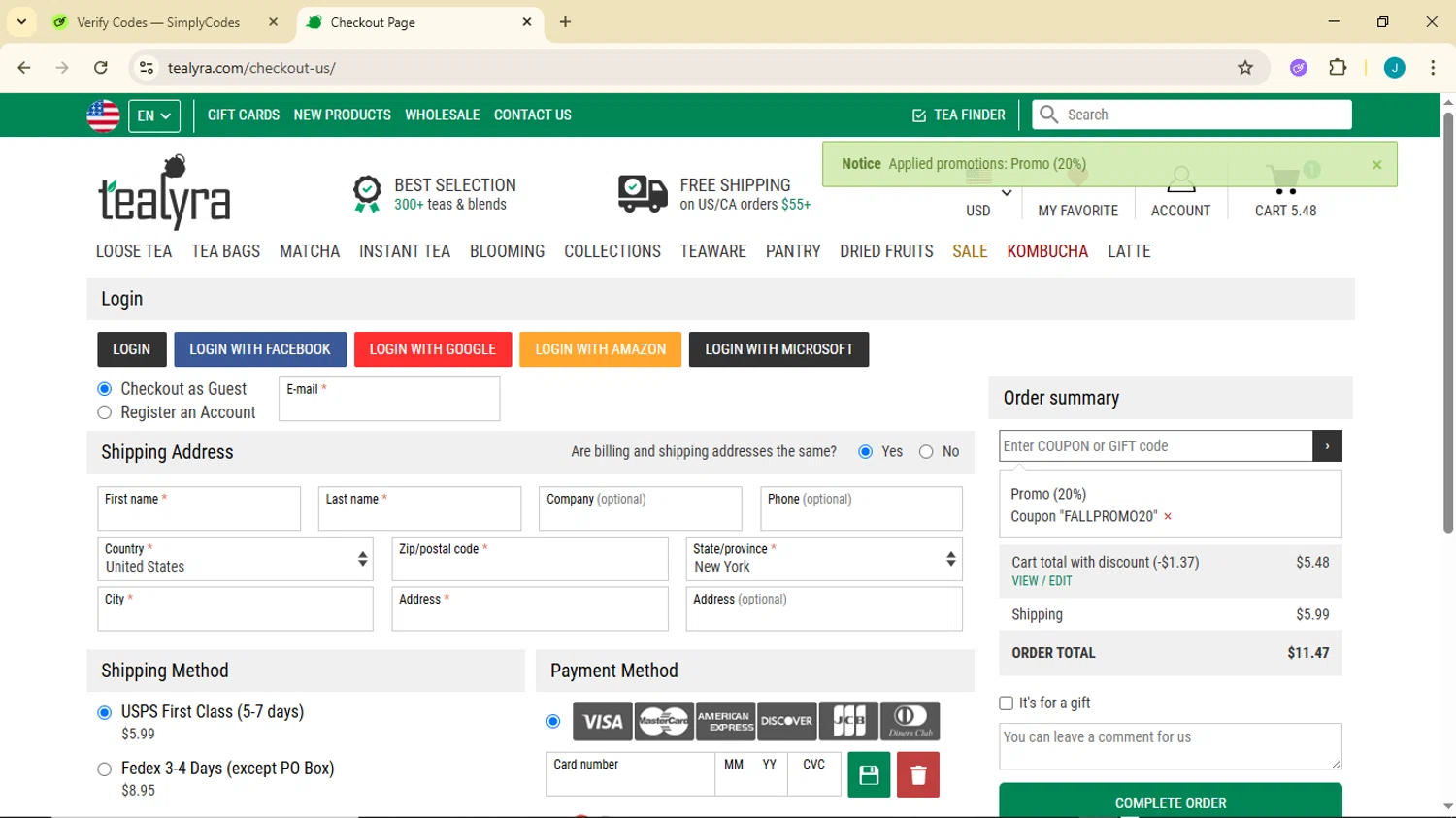Click Login with Facebook
Viewport: 1456px width, 818px height.
260,349
